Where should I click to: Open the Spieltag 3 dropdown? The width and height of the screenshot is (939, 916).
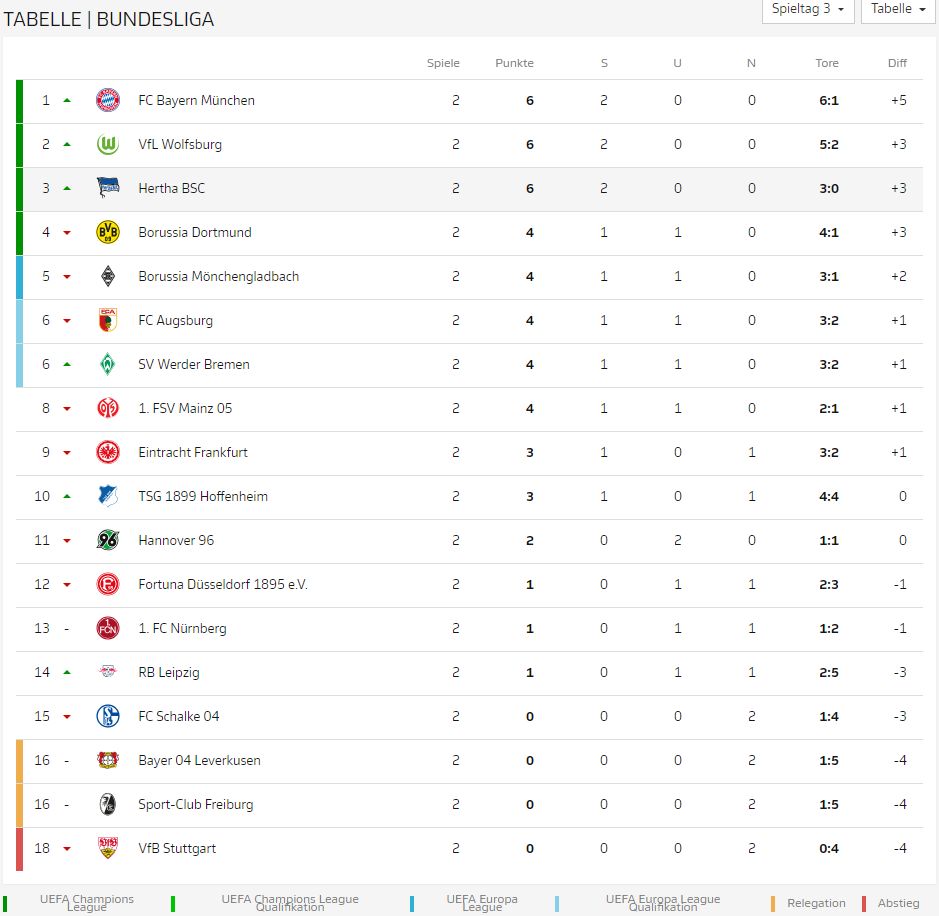tap(808, 10)
